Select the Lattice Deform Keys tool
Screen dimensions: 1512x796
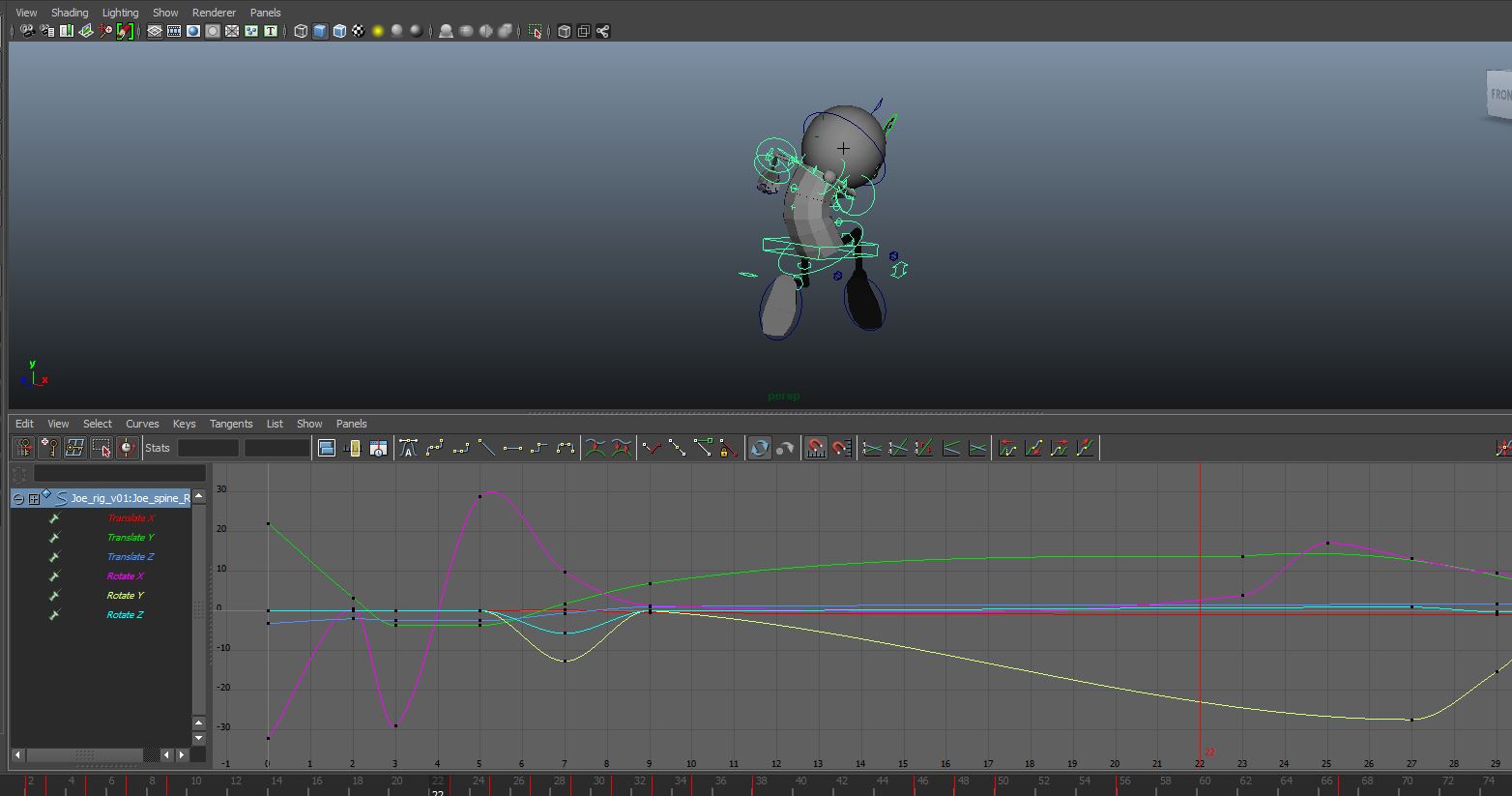tap(74, 447)
